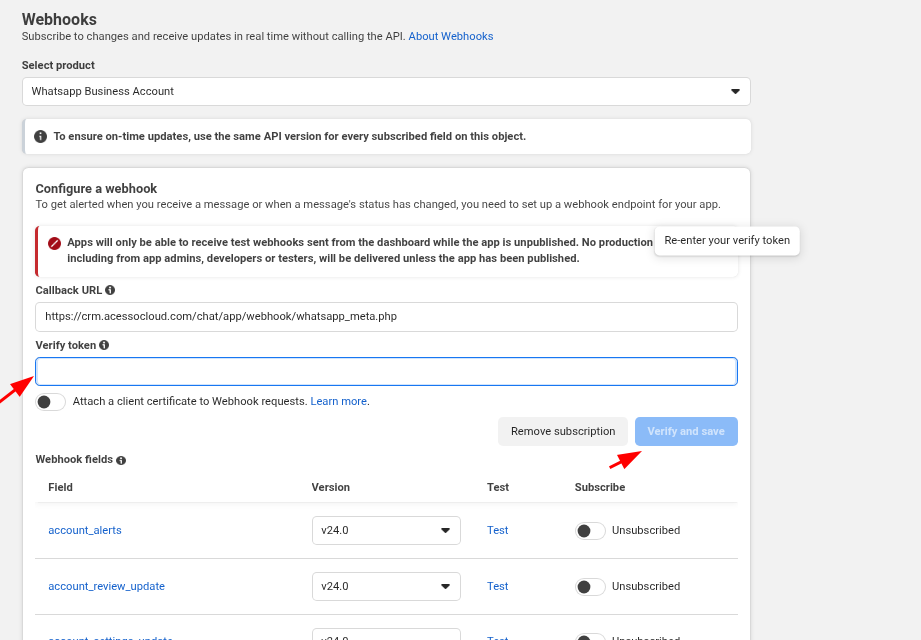
Task: Focus the Verify token input field
Action: 386,372
